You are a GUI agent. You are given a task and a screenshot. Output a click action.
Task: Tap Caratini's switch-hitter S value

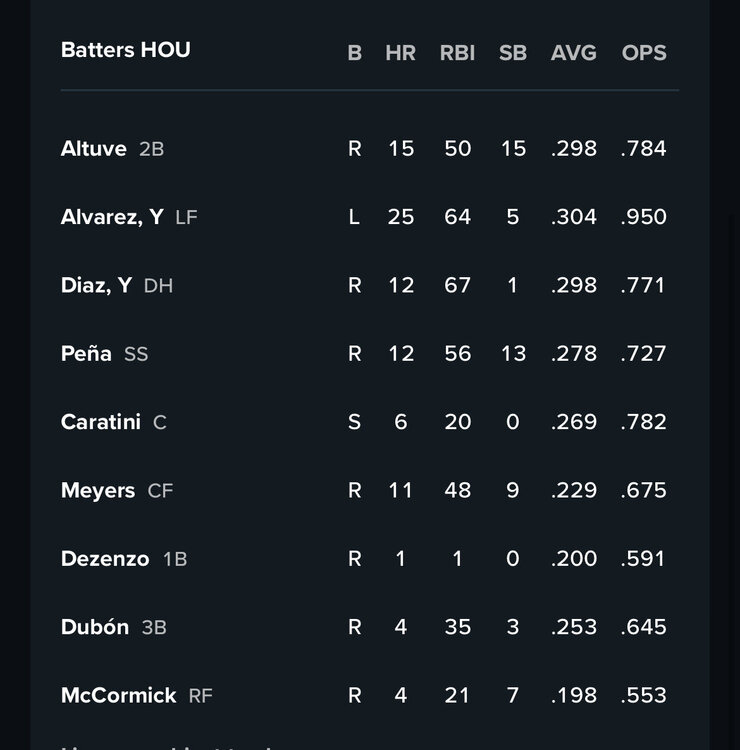click(x=354, y=422)
